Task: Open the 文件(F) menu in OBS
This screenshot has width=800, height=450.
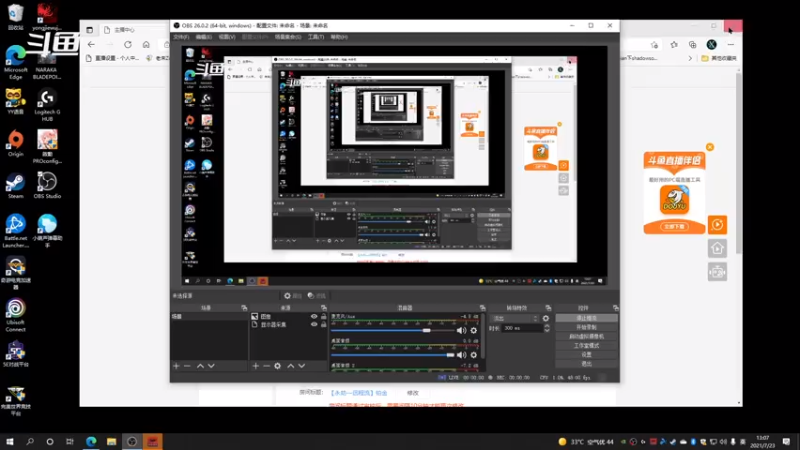Action: coord(181,37)
